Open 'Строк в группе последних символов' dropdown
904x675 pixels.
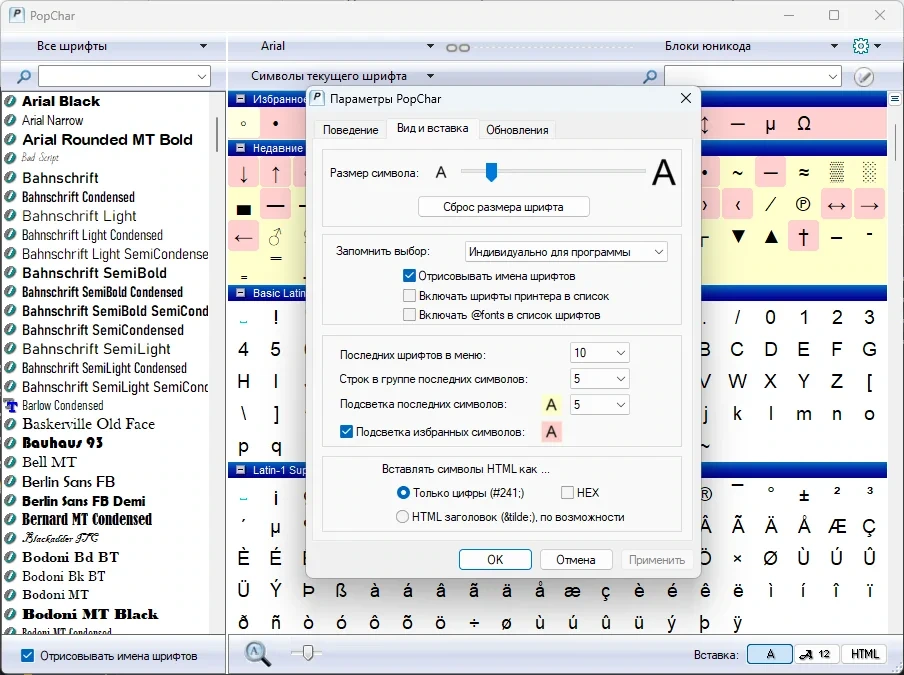point(599,379)
